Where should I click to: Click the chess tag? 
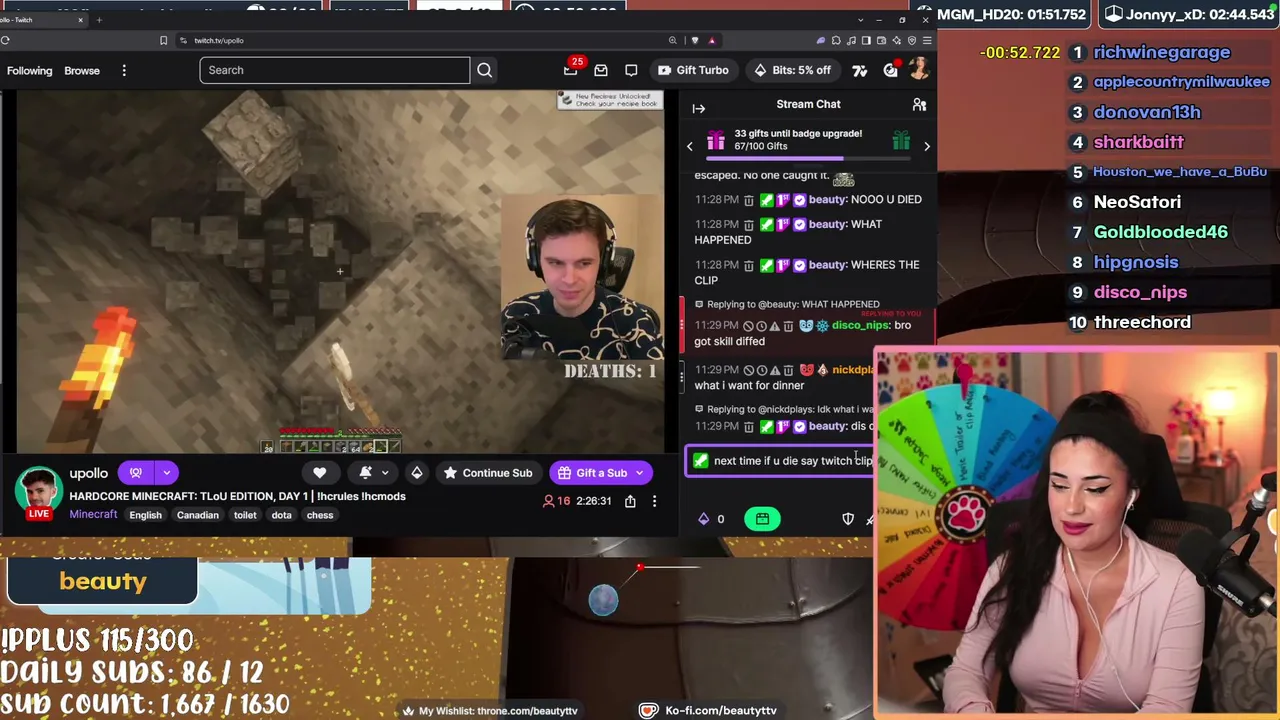click(x=320, y=515)
